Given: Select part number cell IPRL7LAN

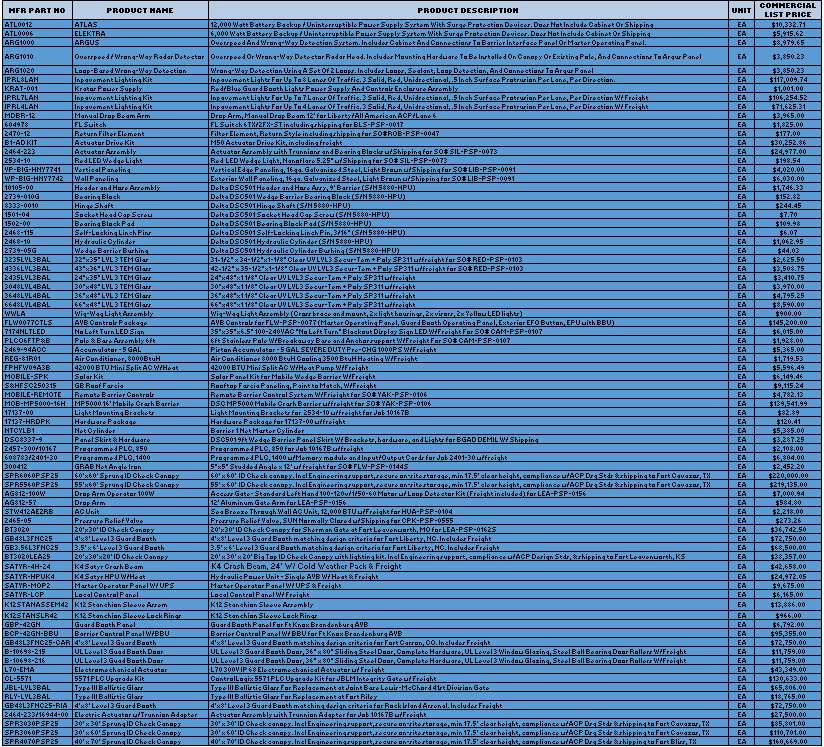Looking at the screenshot, I should [x=37, y=98].
